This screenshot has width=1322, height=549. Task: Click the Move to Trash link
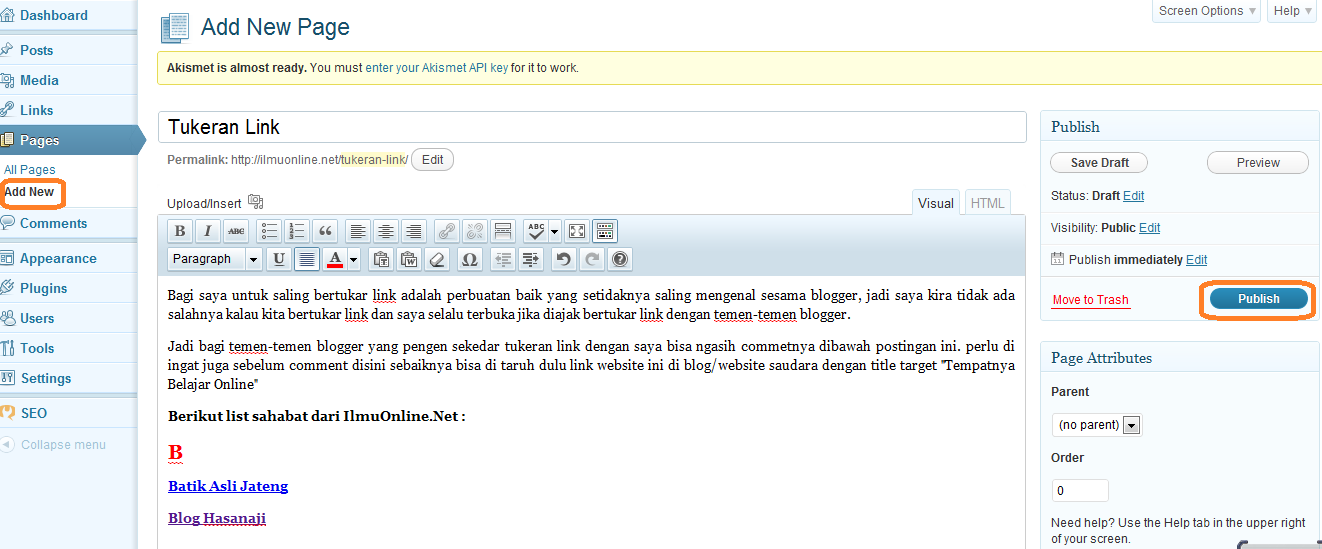click(1090, 300)
